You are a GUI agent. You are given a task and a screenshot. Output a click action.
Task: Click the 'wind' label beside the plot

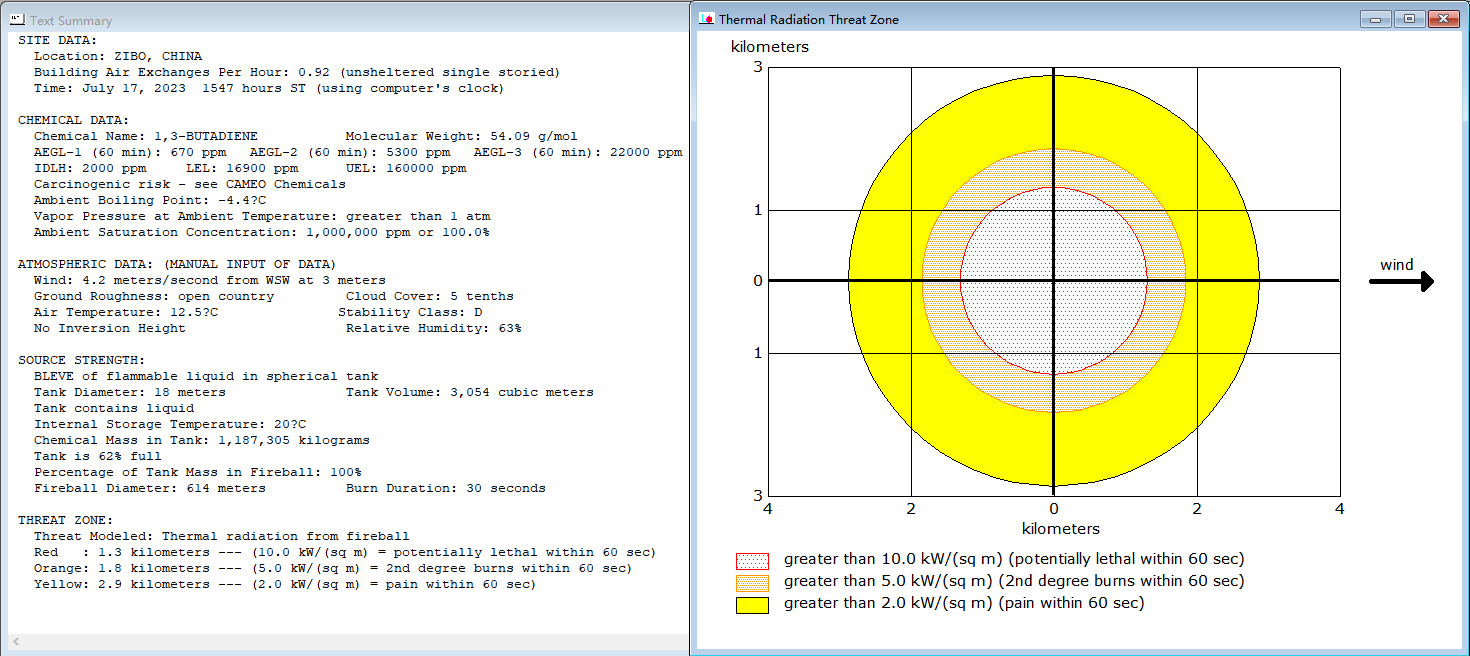(x=1397, y=265)
